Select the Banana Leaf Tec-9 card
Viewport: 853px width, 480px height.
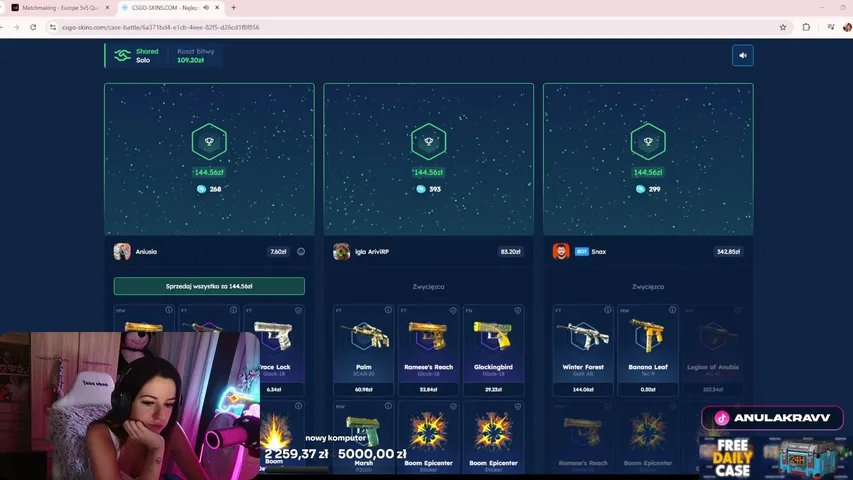(647, 350)
